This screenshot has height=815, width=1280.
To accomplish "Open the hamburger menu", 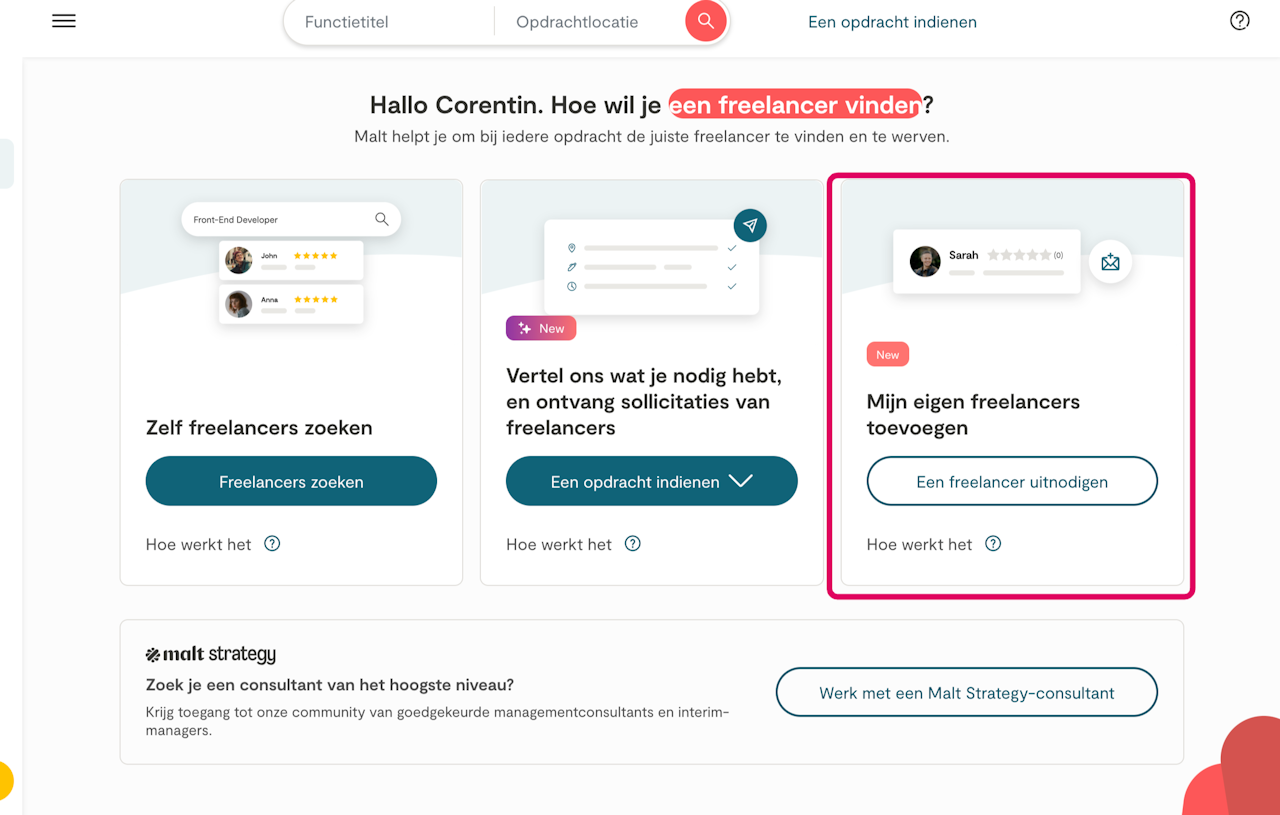I will point(64,21).
